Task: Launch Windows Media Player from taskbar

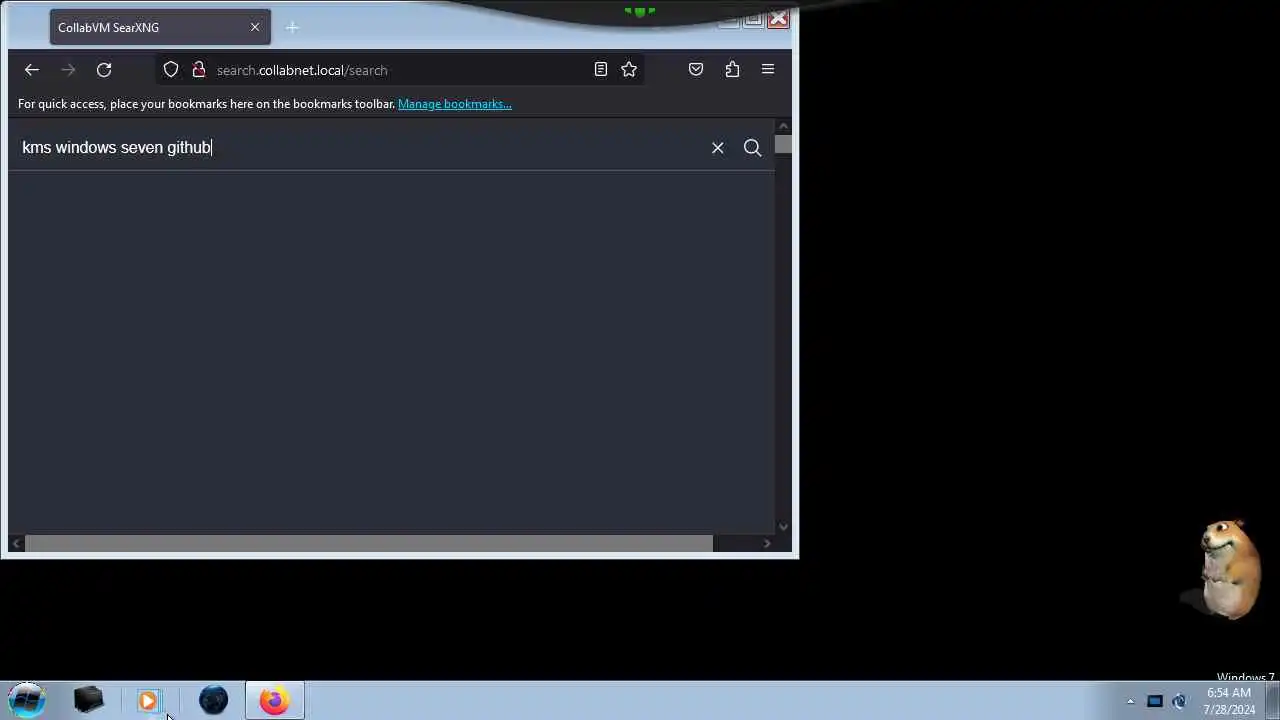Action: click(148, 700)
